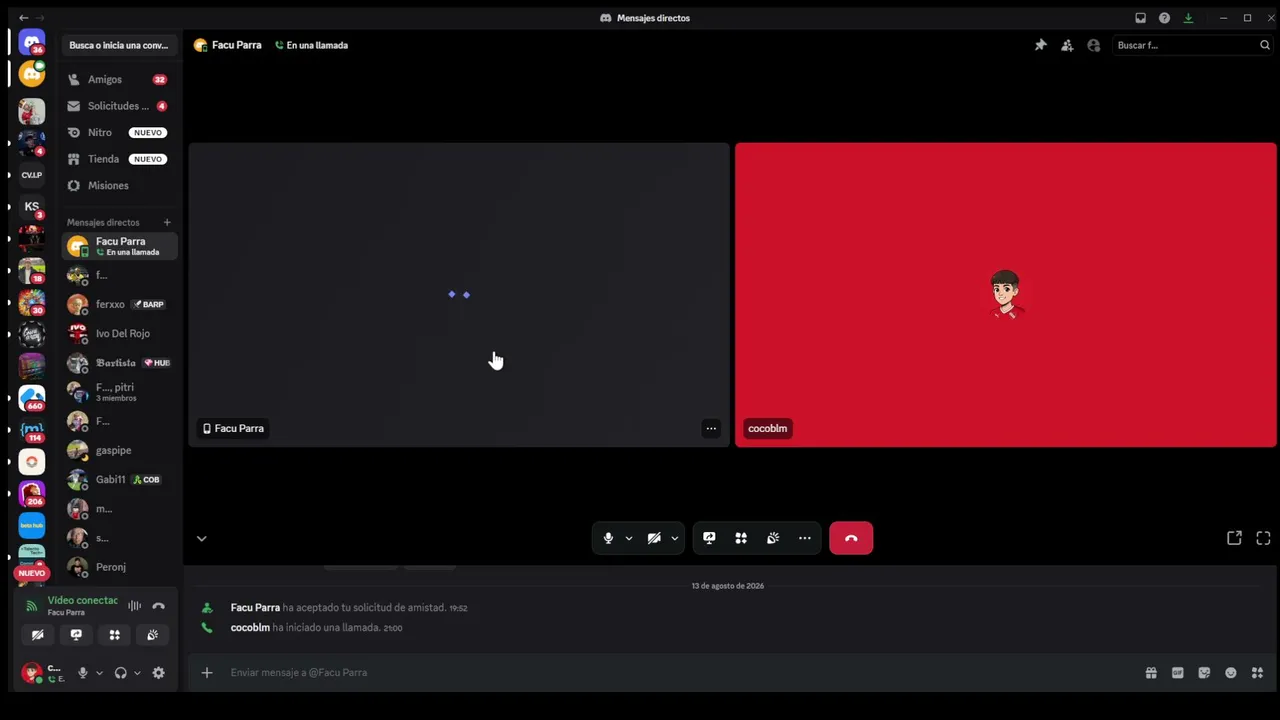Pop out the call window
Viewport: 1280px width, 720px height.
1234,538
